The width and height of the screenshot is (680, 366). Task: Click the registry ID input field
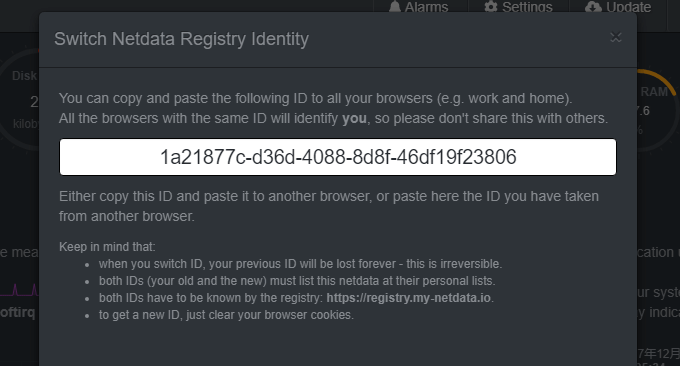pyautogui.click(x=338, y=157)
